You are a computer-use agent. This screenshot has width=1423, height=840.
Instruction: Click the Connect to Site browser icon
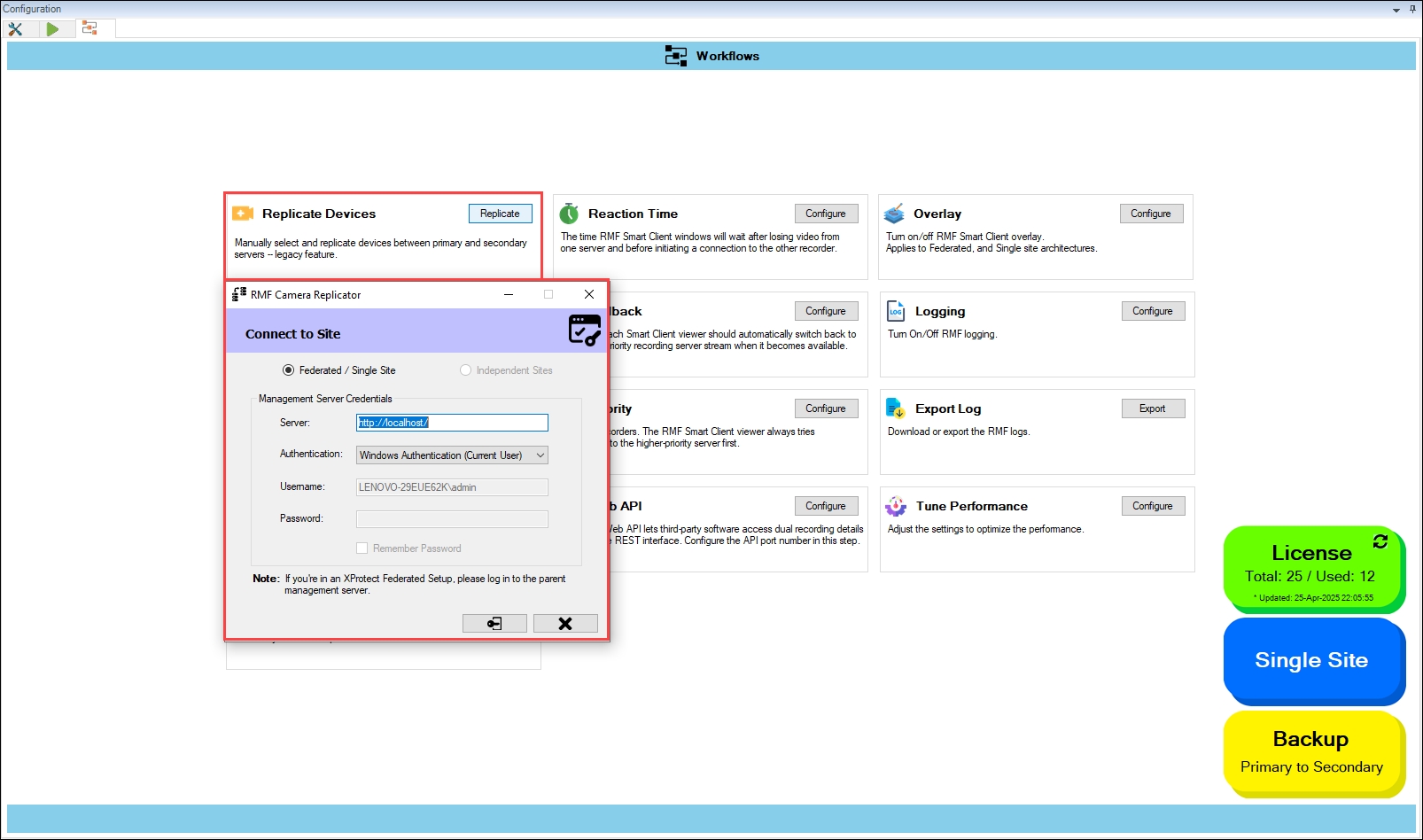584,330
